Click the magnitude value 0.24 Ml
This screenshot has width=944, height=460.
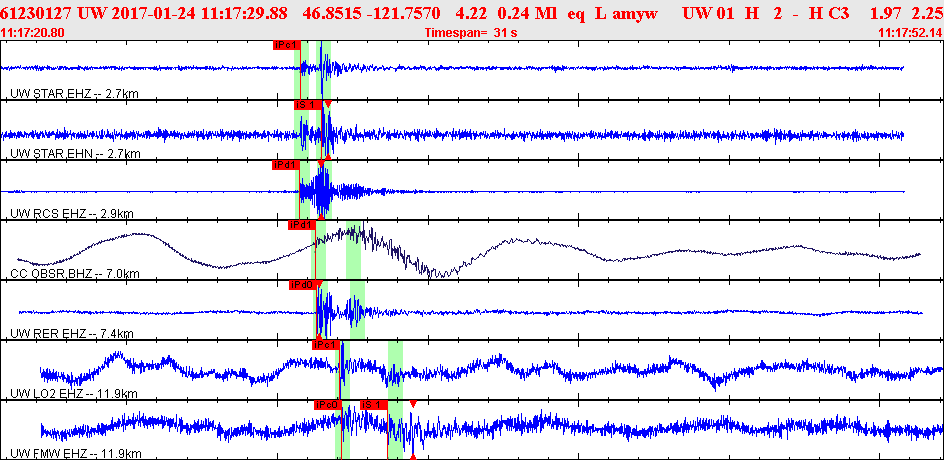click(x=529, y=13)
